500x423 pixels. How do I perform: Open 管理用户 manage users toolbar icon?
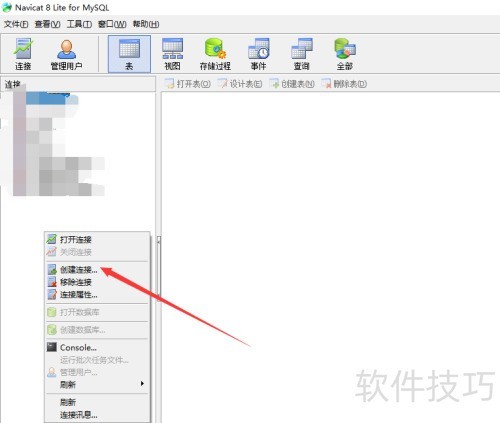pos(66,54)
